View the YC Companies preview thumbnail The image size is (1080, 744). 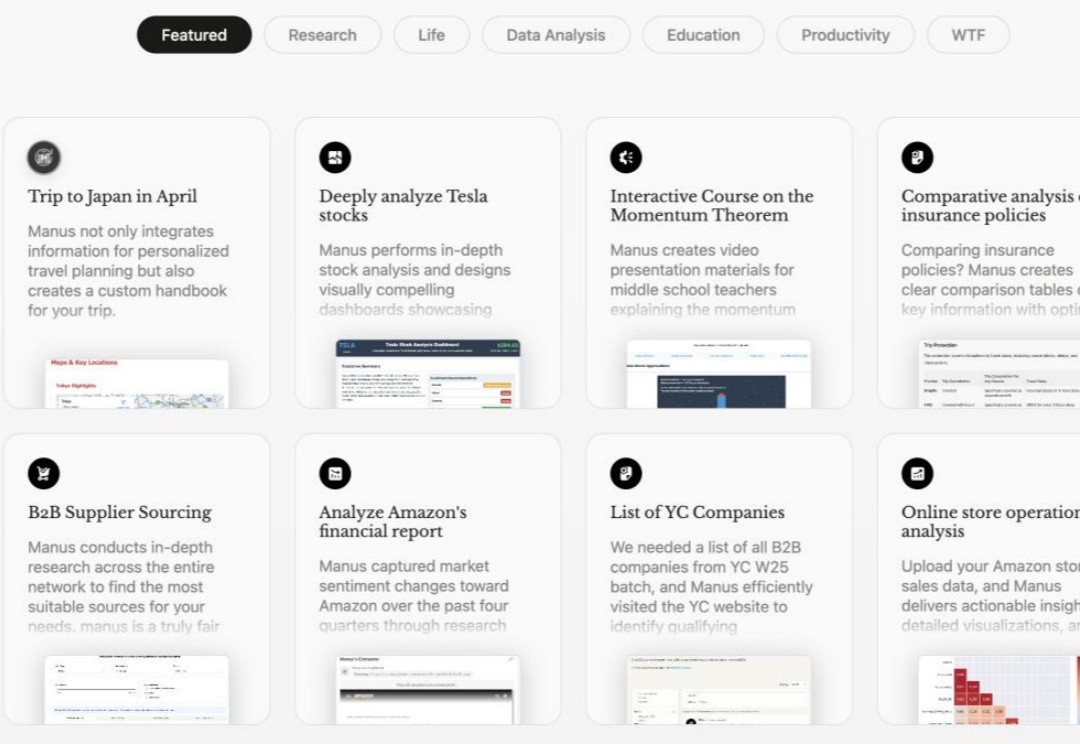pos(718,689)
